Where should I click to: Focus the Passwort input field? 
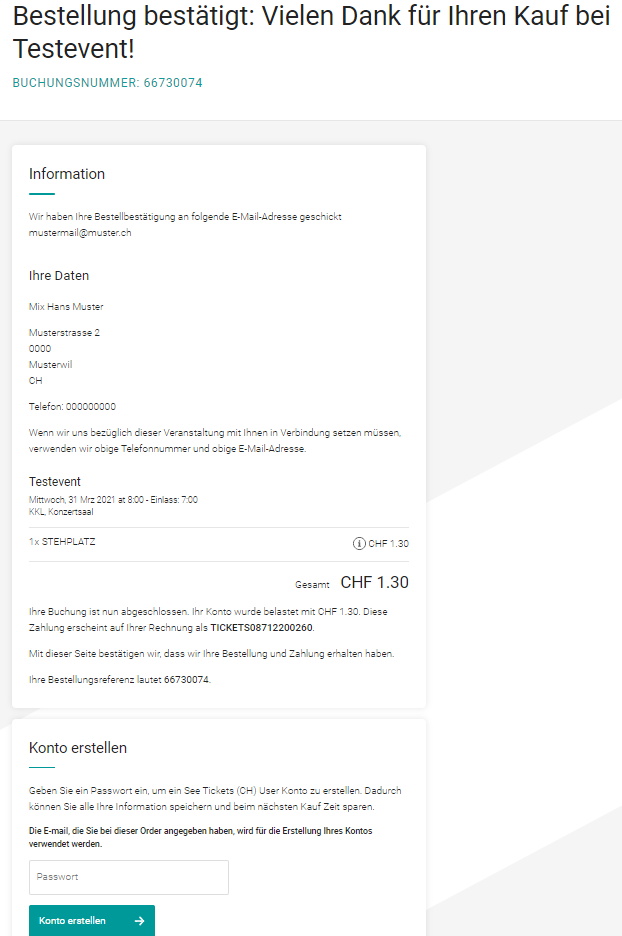point(129,877)
